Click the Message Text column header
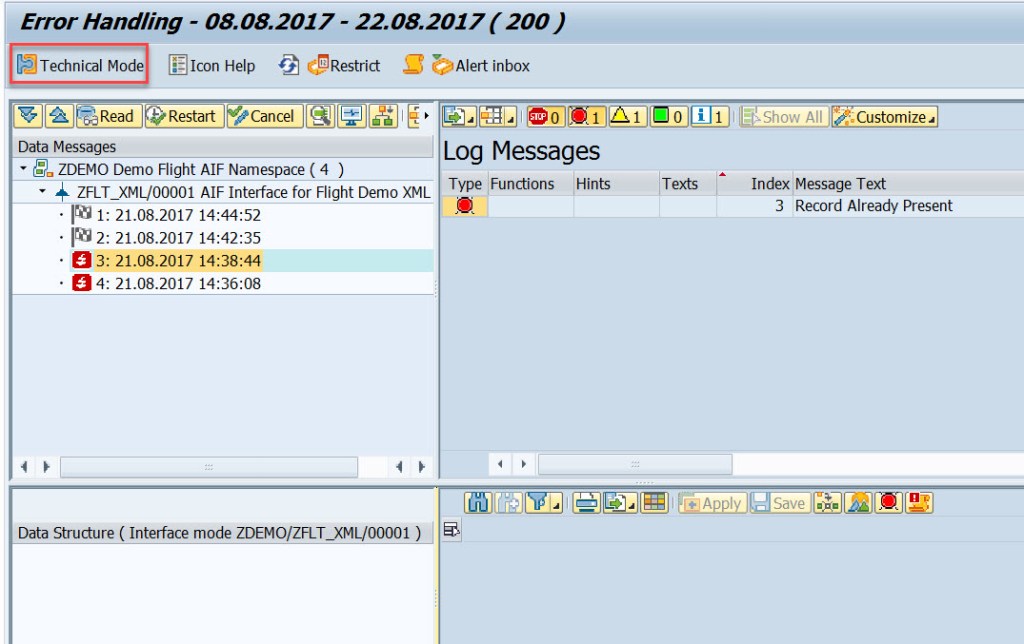 (908, 184)
